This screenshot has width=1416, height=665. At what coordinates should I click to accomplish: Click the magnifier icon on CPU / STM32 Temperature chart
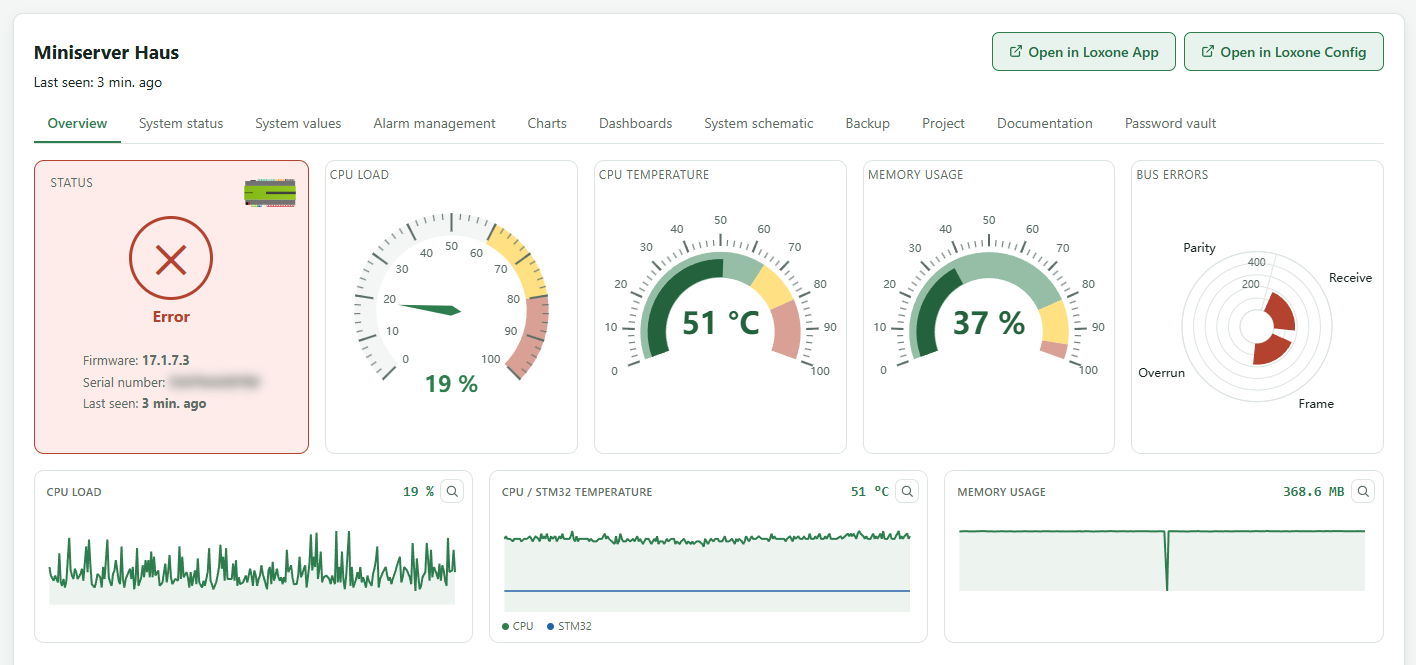pyautogui.click(x=907, y=491)
